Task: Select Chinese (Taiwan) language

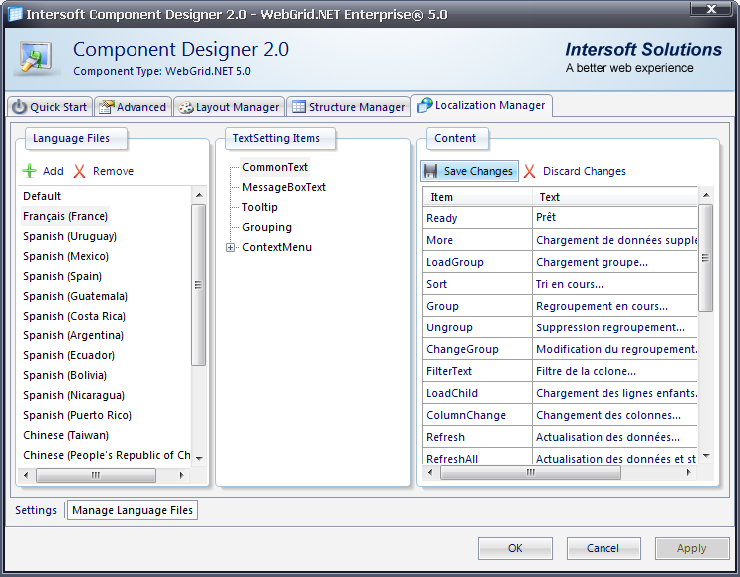Action: (66, 435)
